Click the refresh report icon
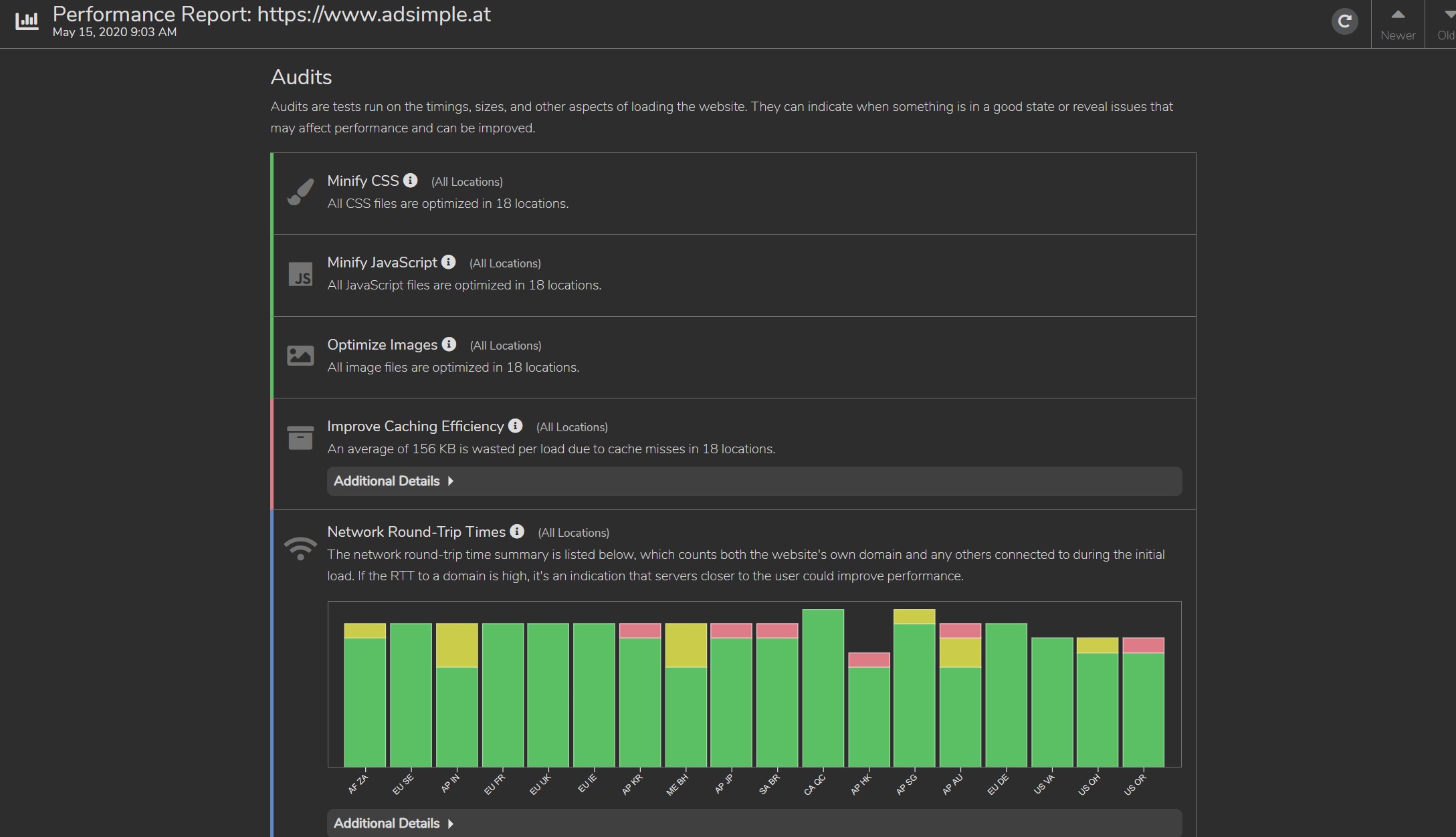Viewport: 1456px width, 837px height. (1344, 21)
